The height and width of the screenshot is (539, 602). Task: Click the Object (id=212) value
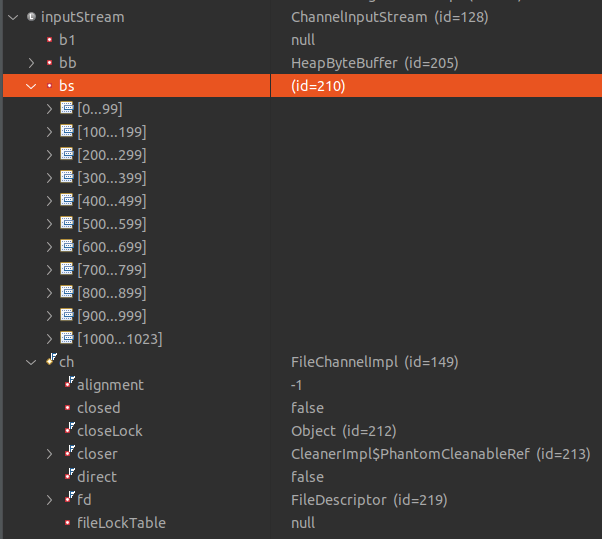tap(344, 431)
